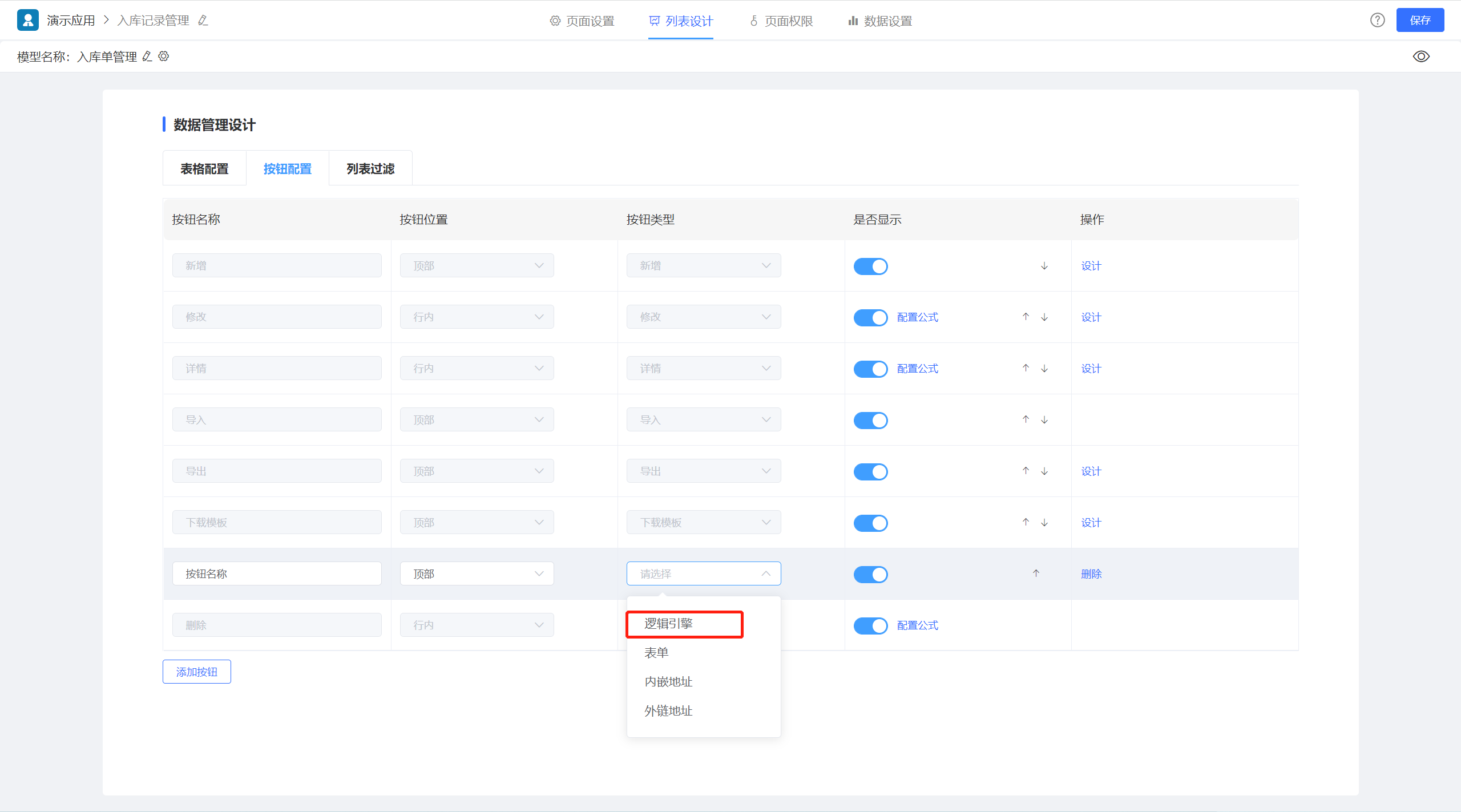Image resolution: width=1461 pixels, height=812 pixels.
Task: Move the 详情 row up with its arrow
Action: click(x=1026, y=368)
